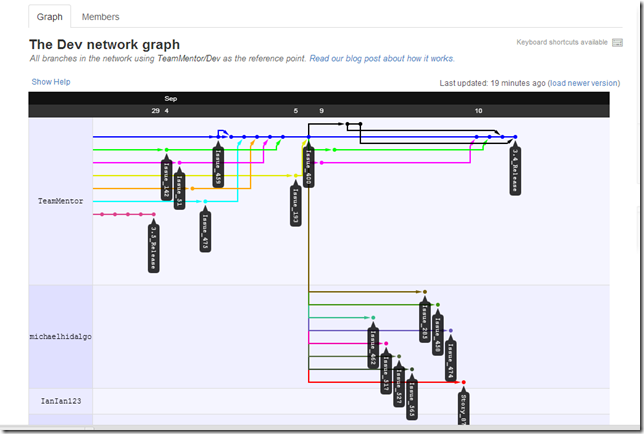Click the Sep month header in timeline
This screenshot has width=644, height=434.
(171, 98)
